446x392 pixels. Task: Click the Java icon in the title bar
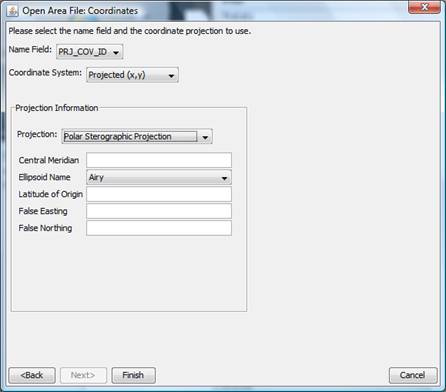[x=12, y=10]
